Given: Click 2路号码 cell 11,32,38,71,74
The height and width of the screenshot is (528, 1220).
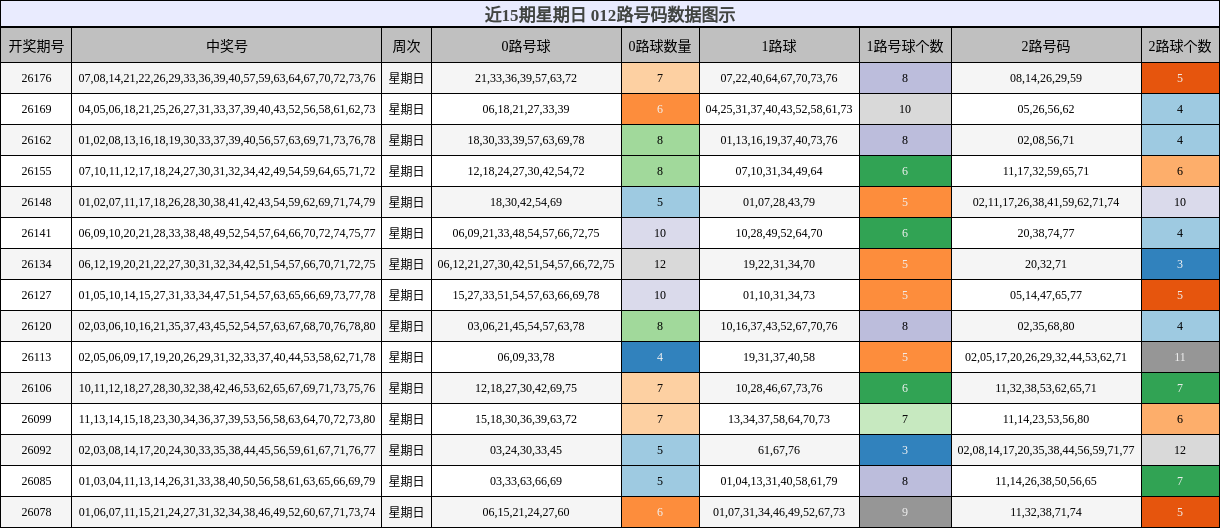Looking at the screenshot, I should coord(1046,512).
